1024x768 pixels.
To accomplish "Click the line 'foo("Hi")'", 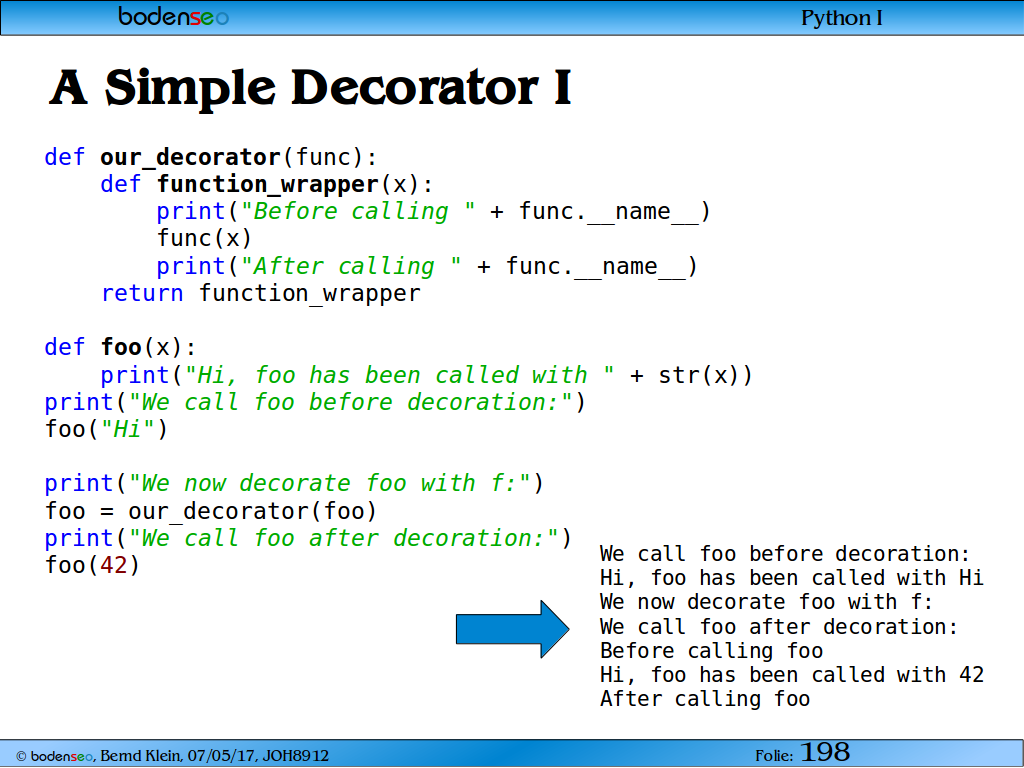I will pos(106,430).
